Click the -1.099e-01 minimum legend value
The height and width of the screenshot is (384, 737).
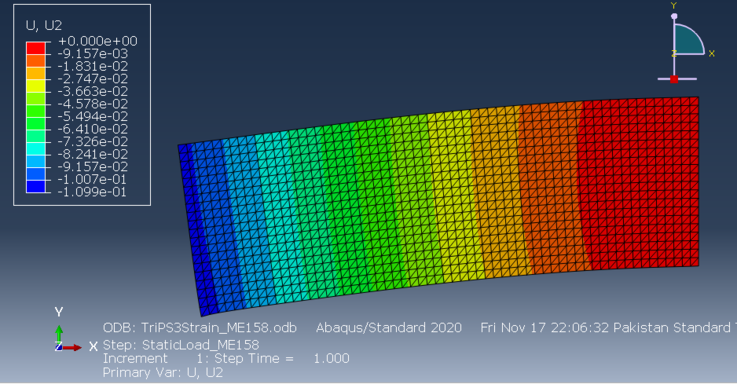tap(92, 192)
